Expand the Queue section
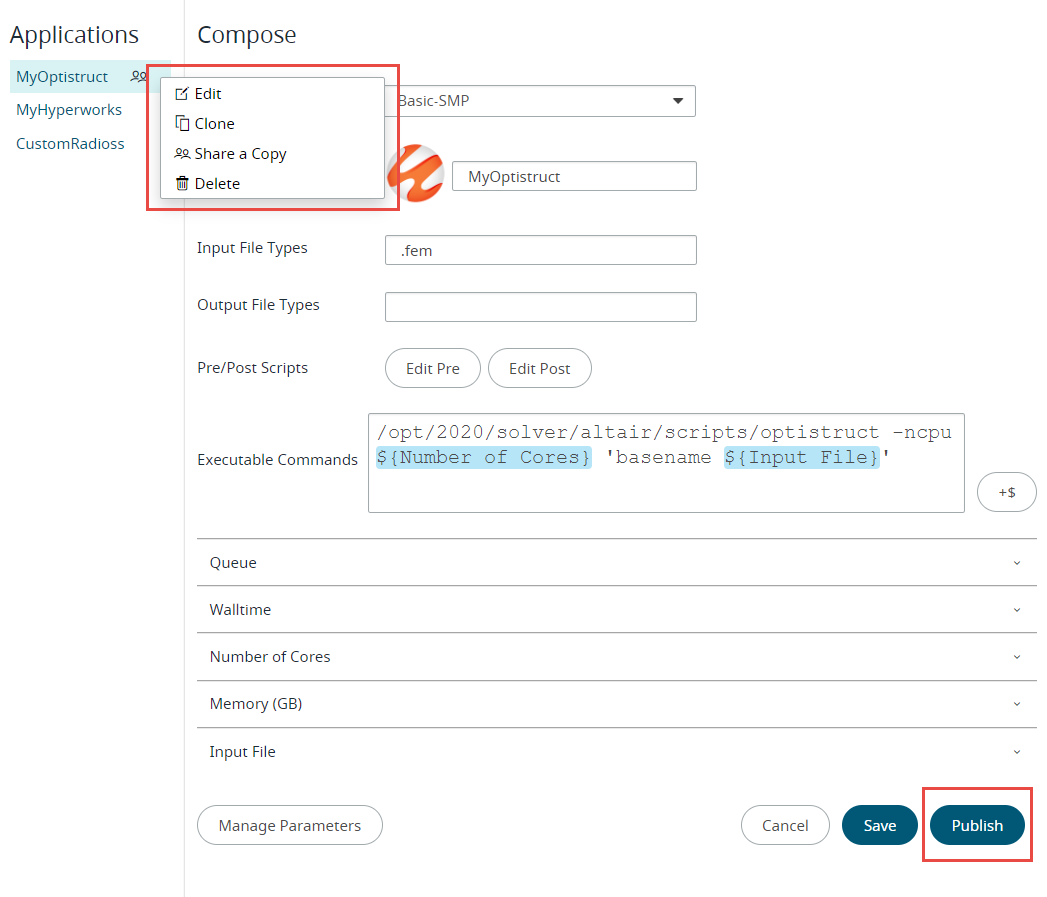Image resolution: width=1047 pixels, height=897 pixels. pos(616,562)
